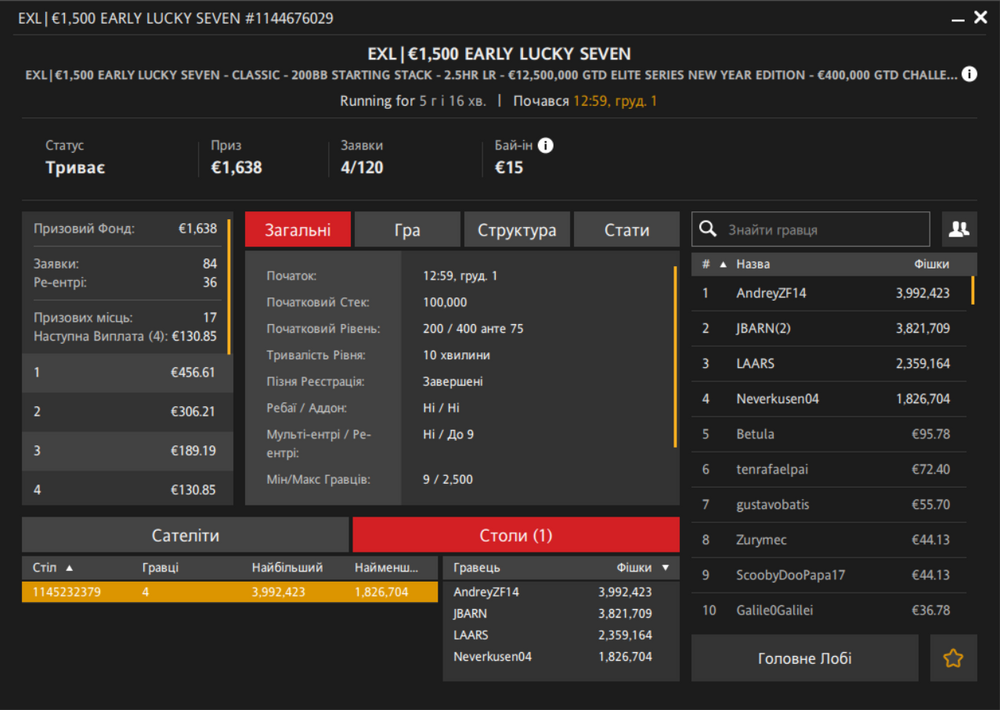The image size is (1000, 710).
Task: Click the Головне Лобі button
Action: pyautogui.click(x=804, y=658)
